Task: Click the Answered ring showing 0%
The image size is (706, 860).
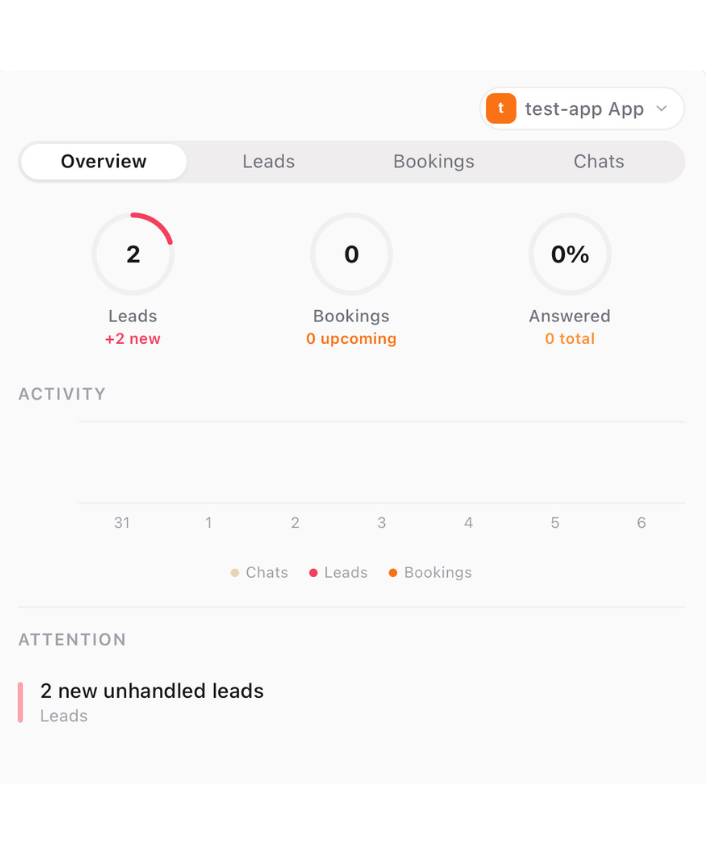Action: (x=570, y=254)
